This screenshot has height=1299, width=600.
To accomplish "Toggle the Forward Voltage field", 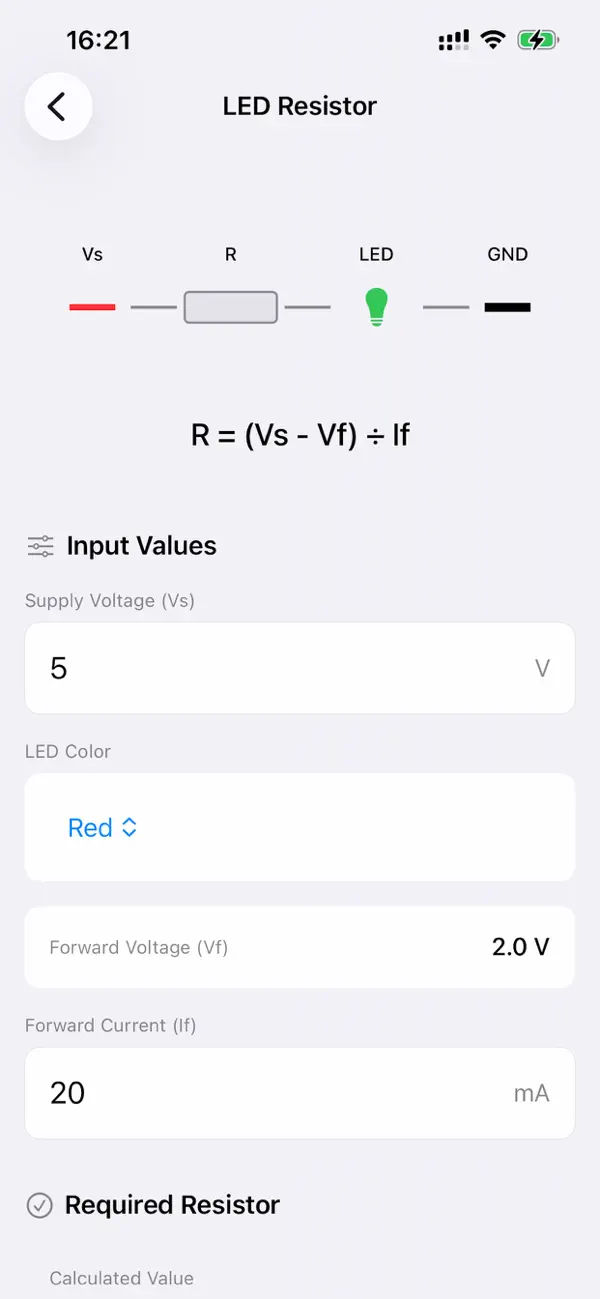I will pyautogui.click(x=300, y=947).
